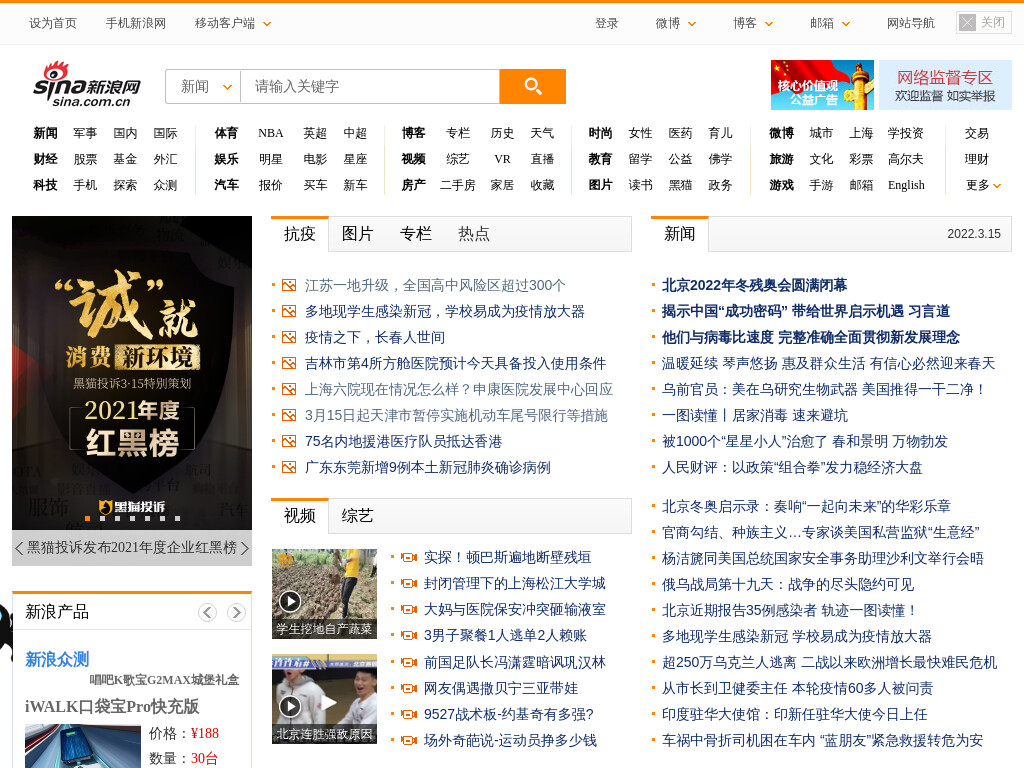The height and width of the screenshot is (768, 1024).
Task: Open 网站导航 link
Action: coord(910,24)
